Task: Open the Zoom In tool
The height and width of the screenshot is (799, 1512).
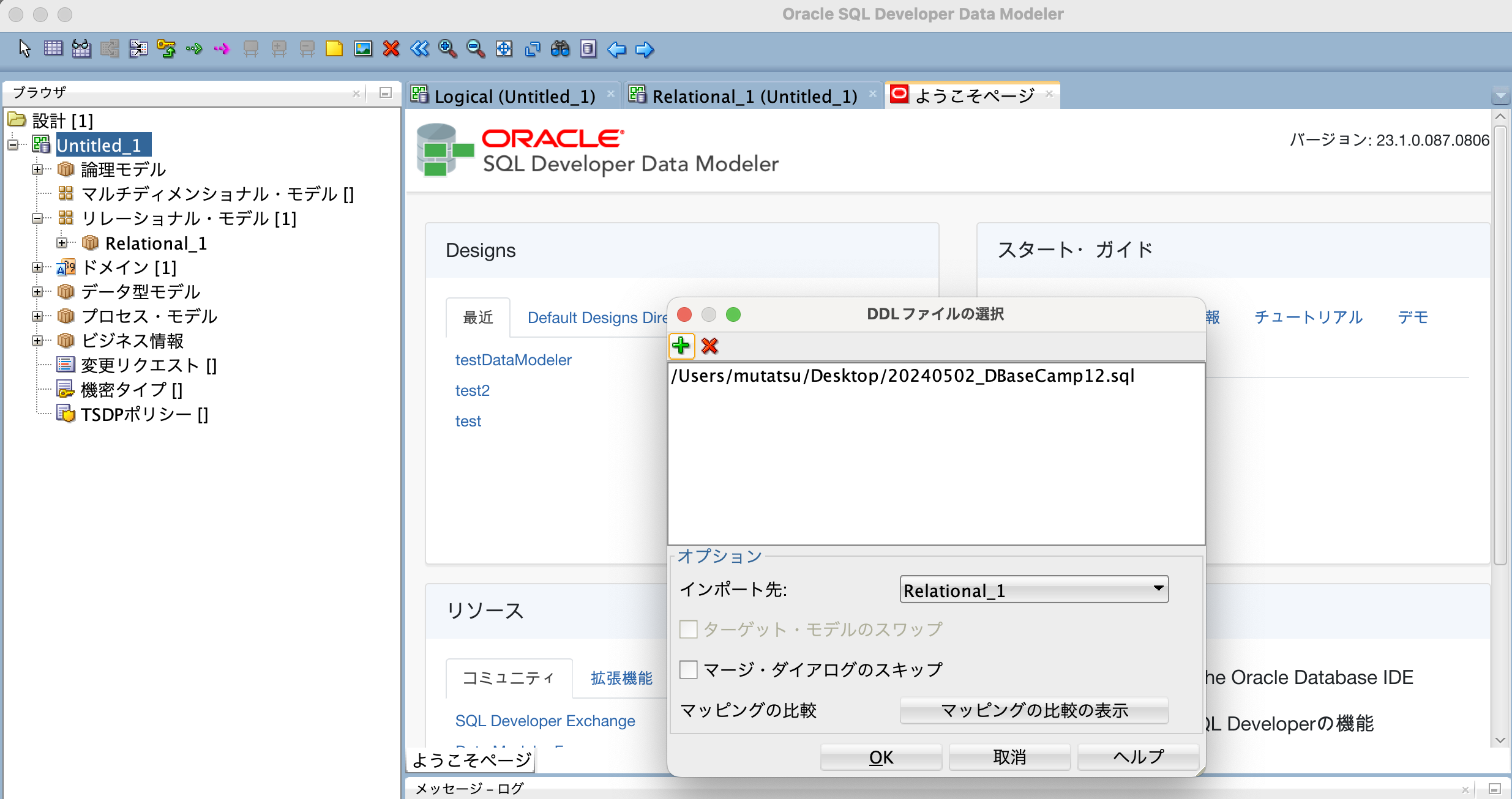Action: pyautogui.click(x=447, y=49)
